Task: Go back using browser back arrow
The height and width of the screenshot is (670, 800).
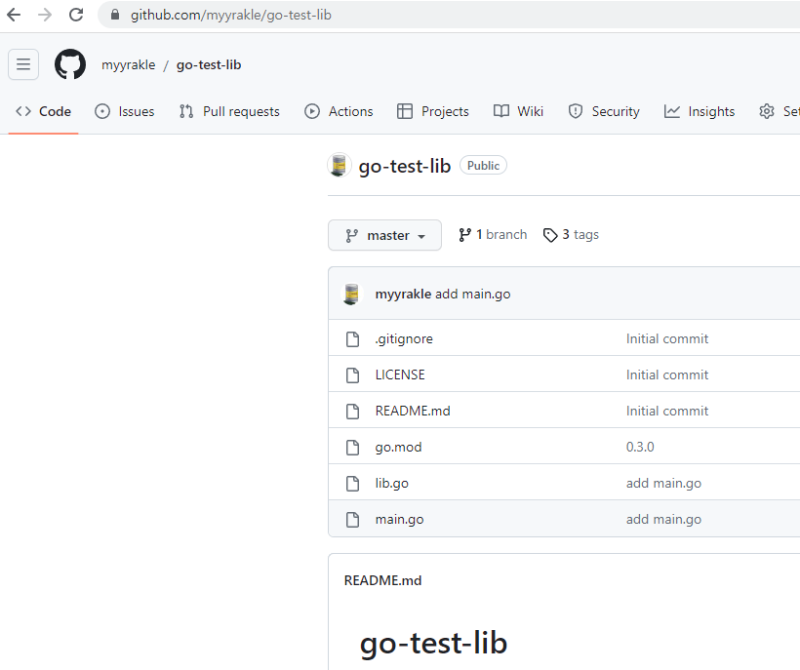Action: pyautogui.click(x=14, y=15)
